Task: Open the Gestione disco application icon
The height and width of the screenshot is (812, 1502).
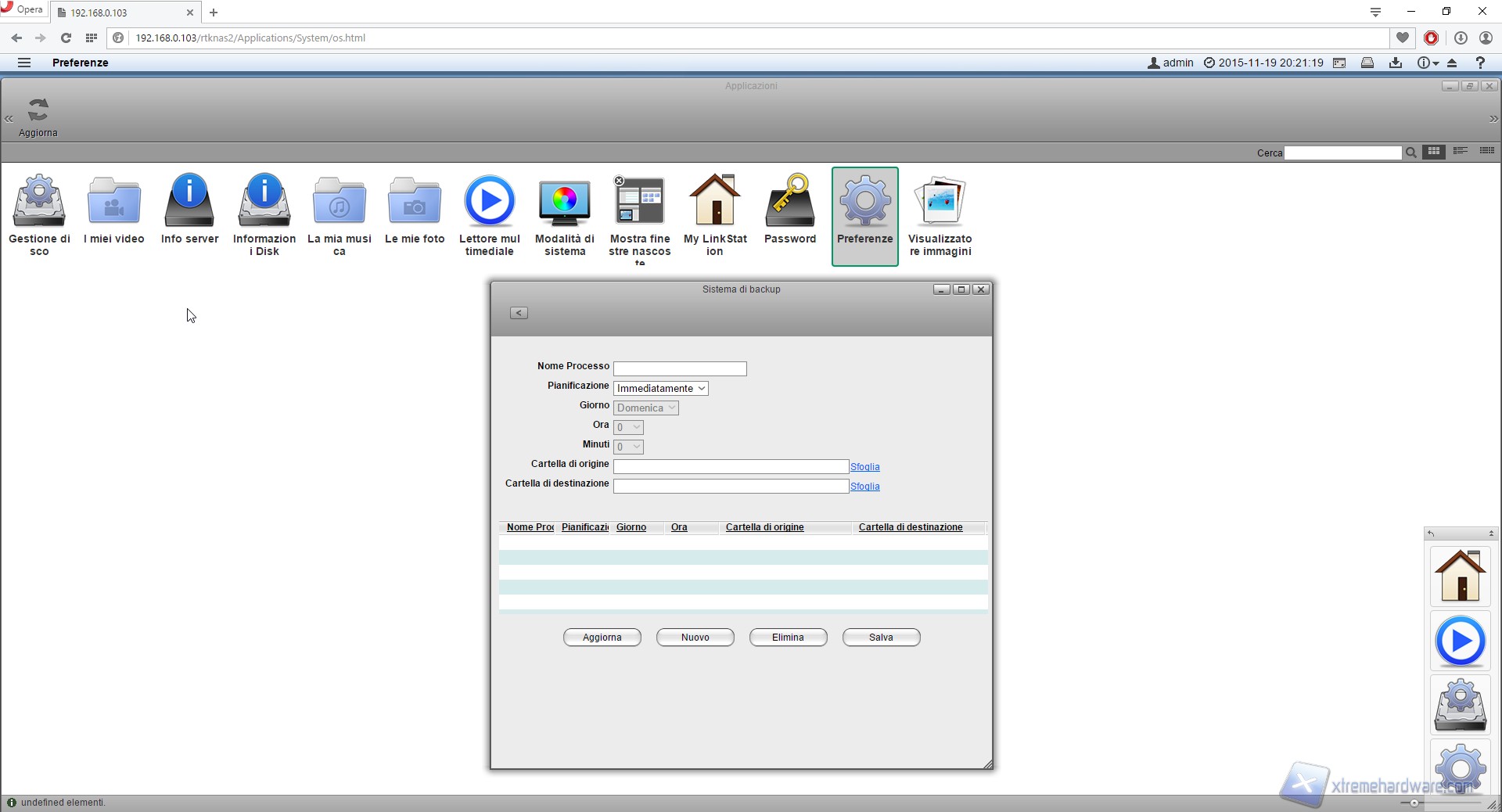Action: coord(39,202)
